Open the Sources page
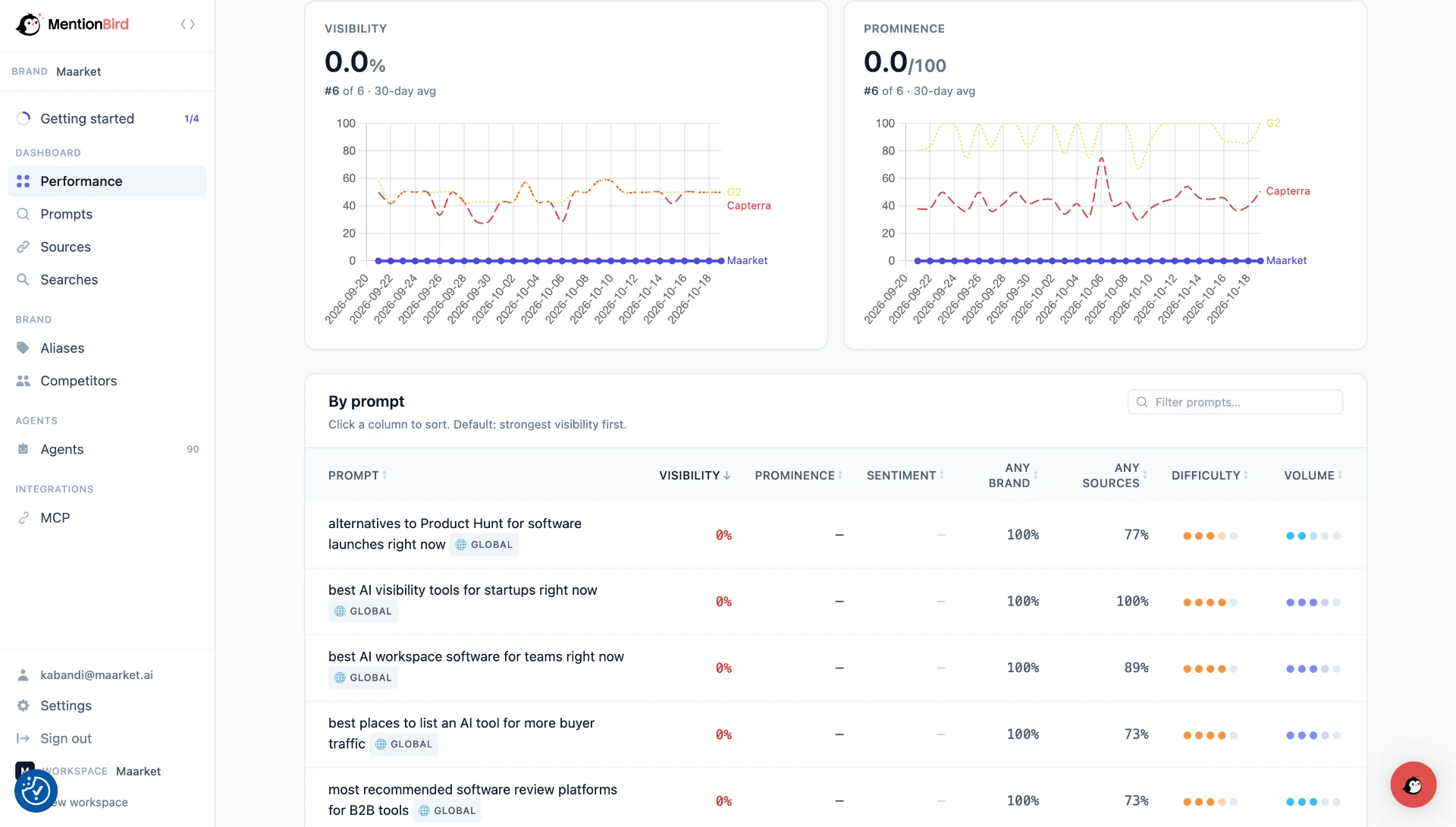 coord(107,247)
